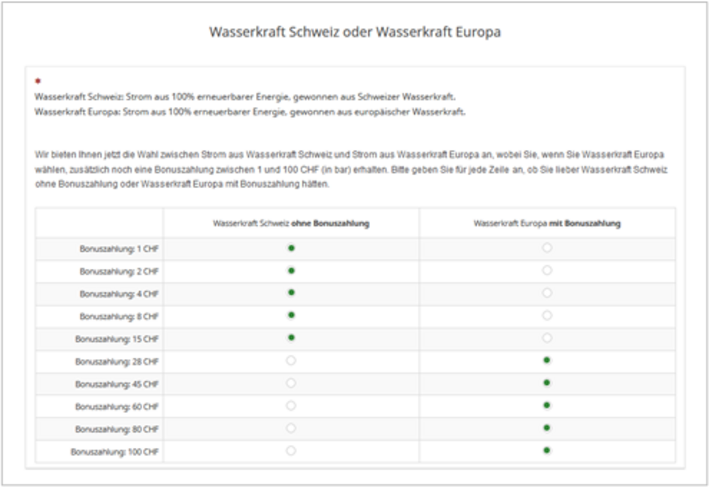Pick Wasserkraft Europa for Bonuszahlung 4 CHF
709x487 pixels.
coord(547,292)
